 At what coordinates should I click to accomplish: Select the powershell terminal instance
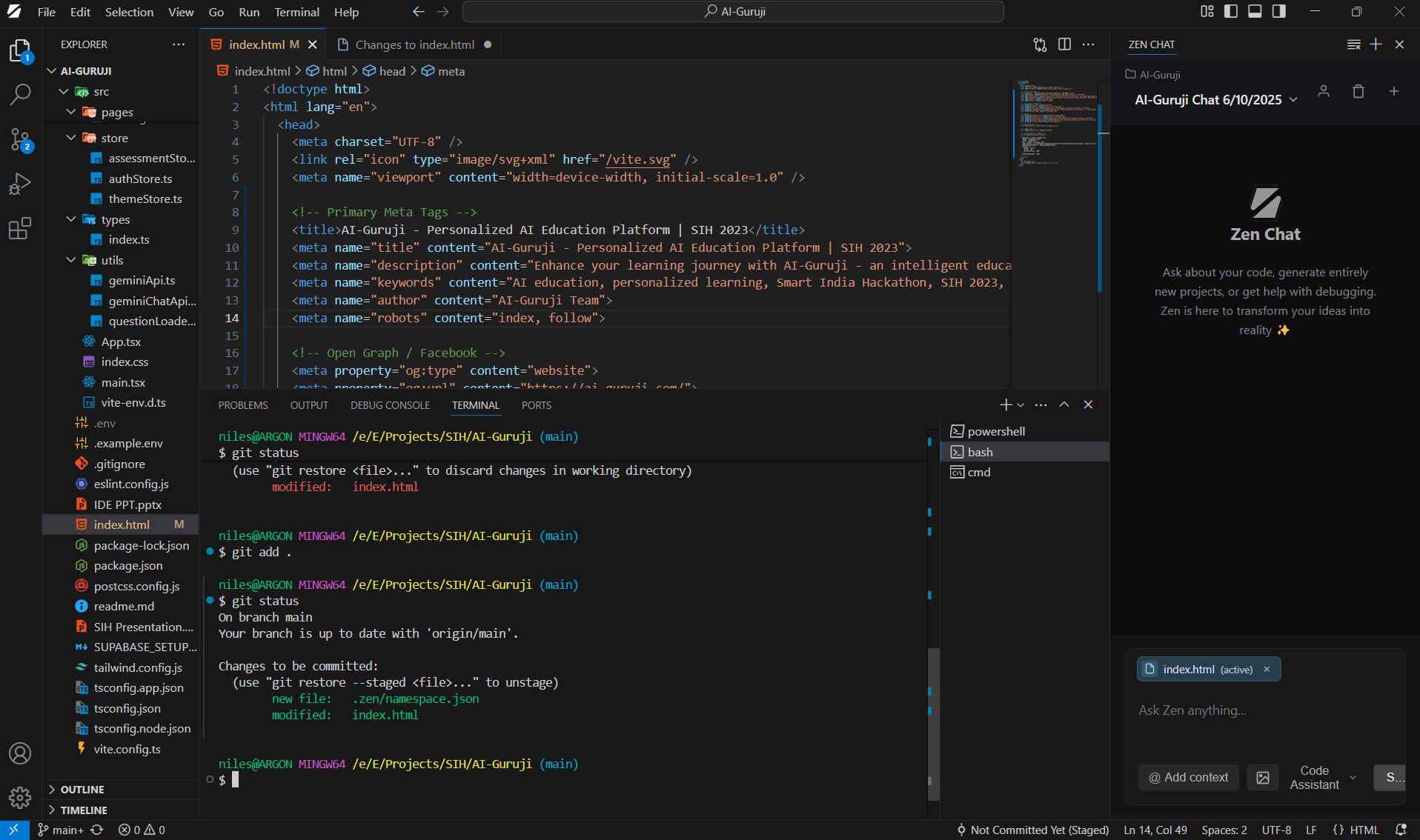tap(1025, 431)
